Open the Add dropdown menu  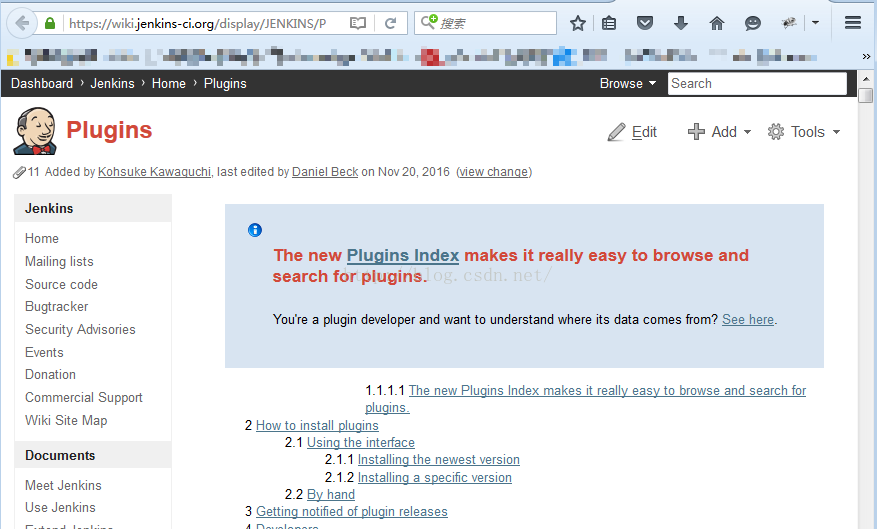pyautogui.click(x=719, y=132)
